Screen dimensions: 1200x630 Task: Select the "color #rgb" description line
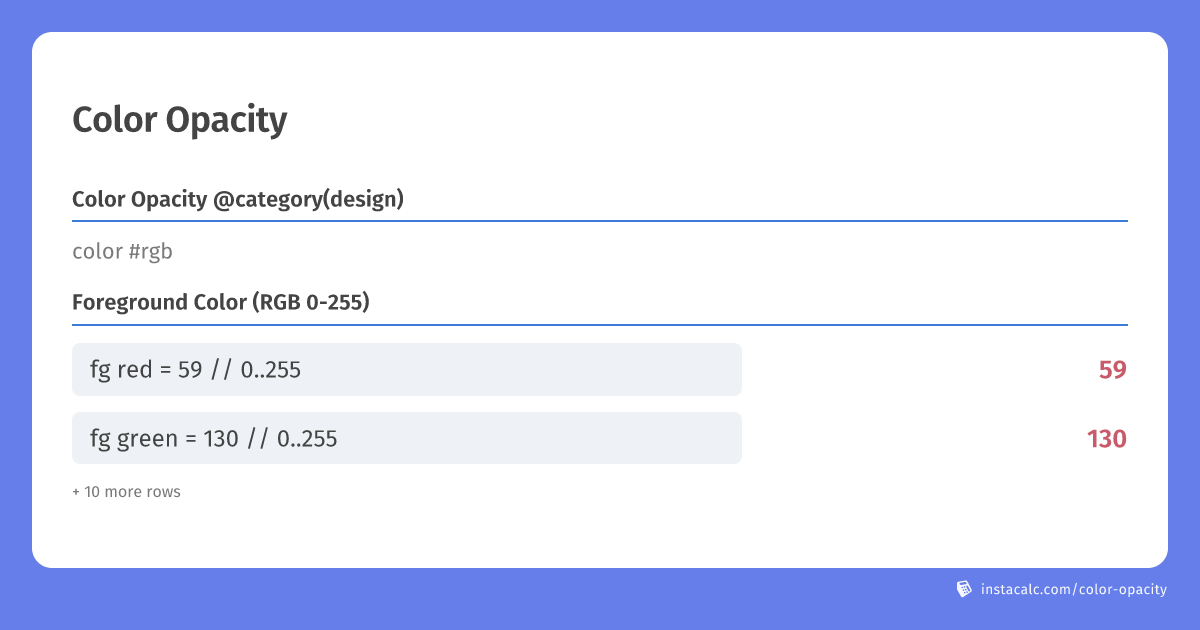(x=122, y=251)
